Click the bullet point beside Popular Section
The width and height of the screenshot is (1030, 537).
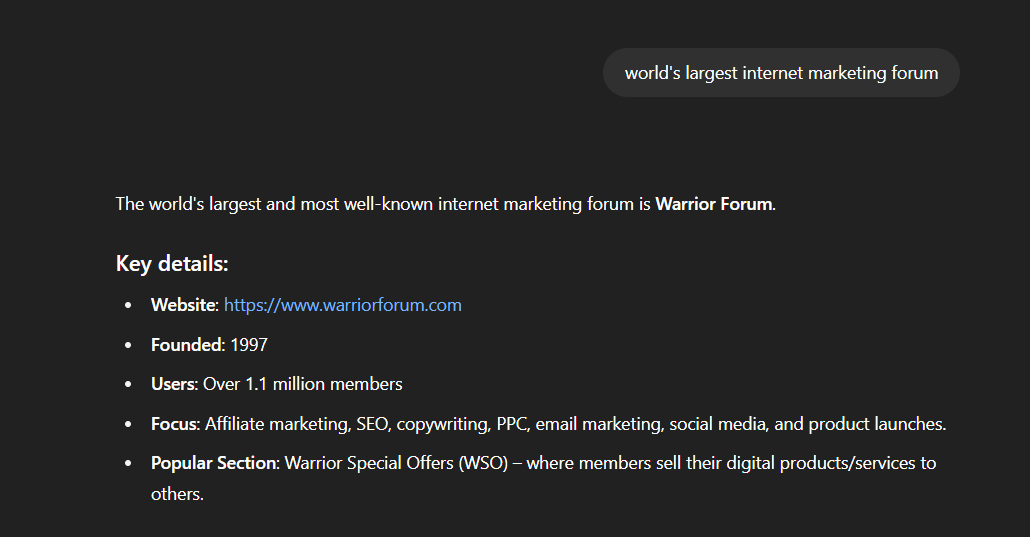[128, 463]
